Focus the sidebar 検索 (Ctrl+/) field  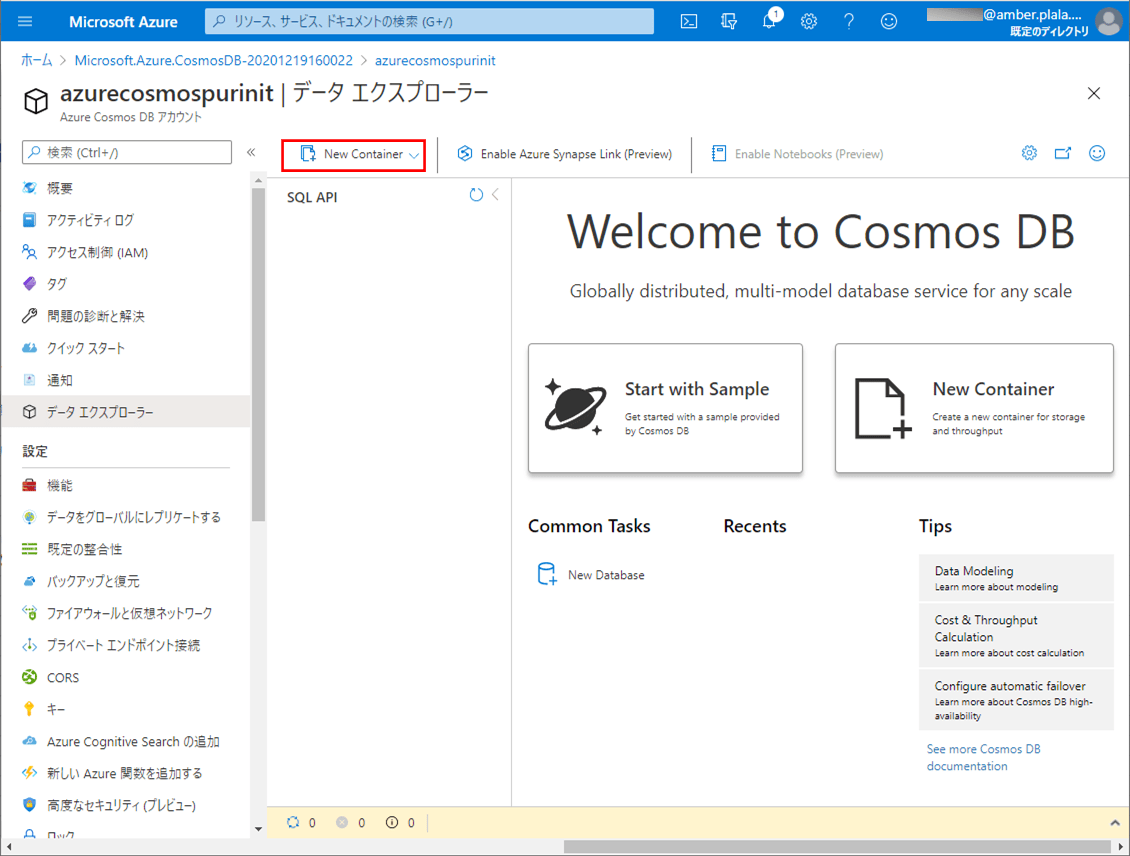(127, 152)
